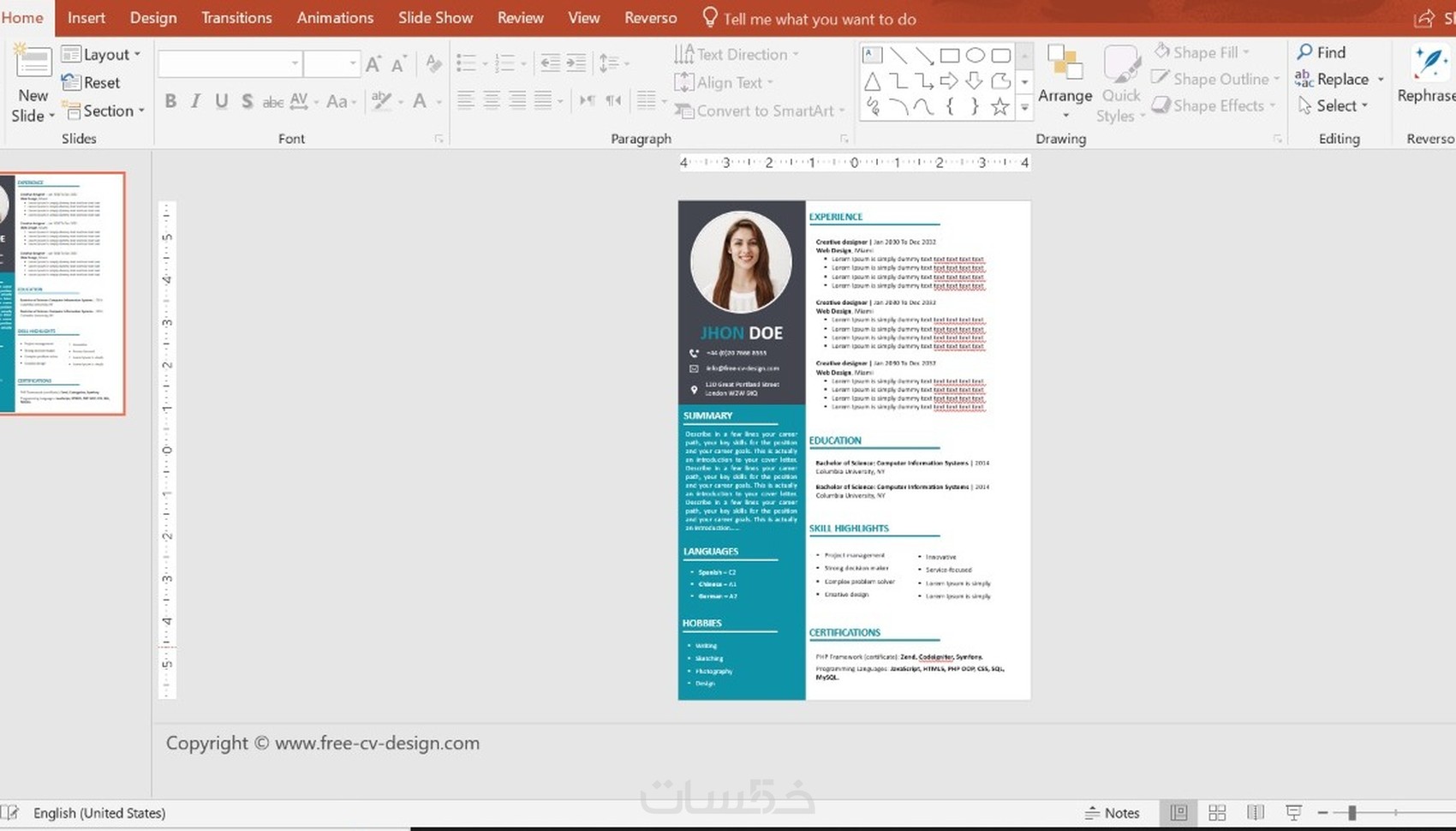Click the New Slide icon

pos(33,63)
